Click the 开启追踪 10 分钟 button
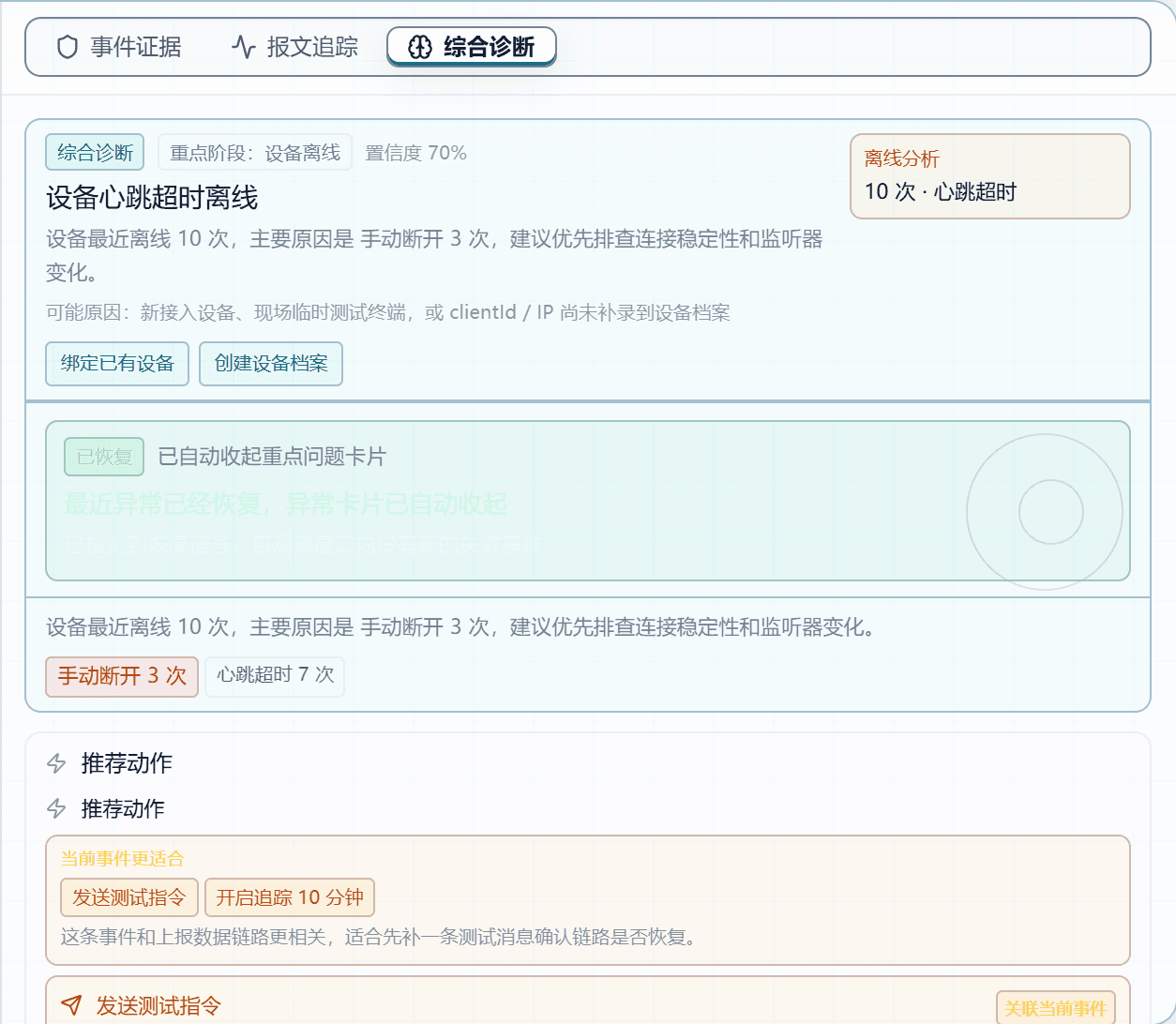1176x1024 pixels. tap(290, 897)
